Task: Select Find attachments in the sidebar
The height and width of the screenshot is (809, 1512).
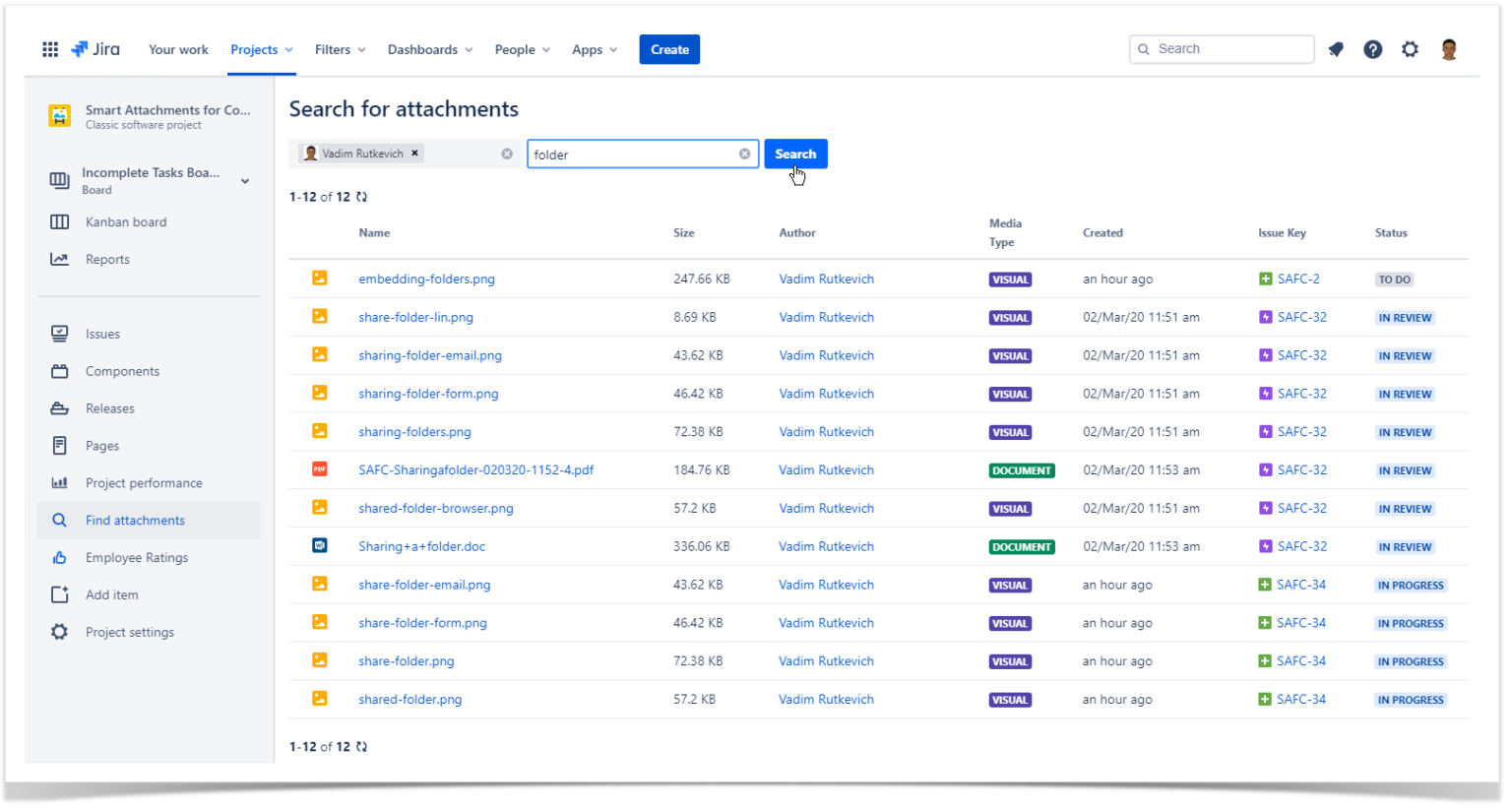Action: click(x=135, y=520)
